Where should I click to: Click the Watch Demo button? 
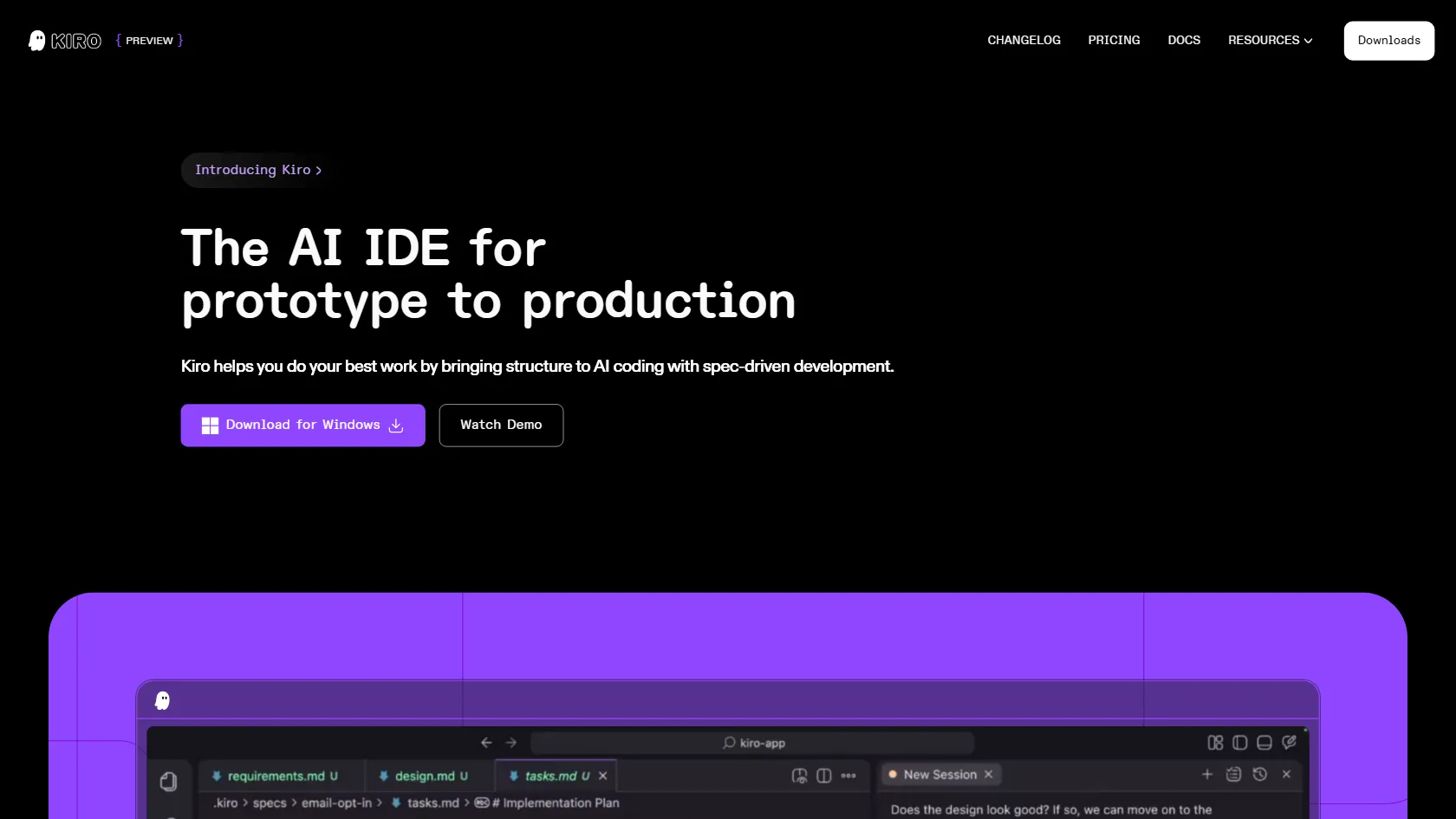click(x=501, y=426)
